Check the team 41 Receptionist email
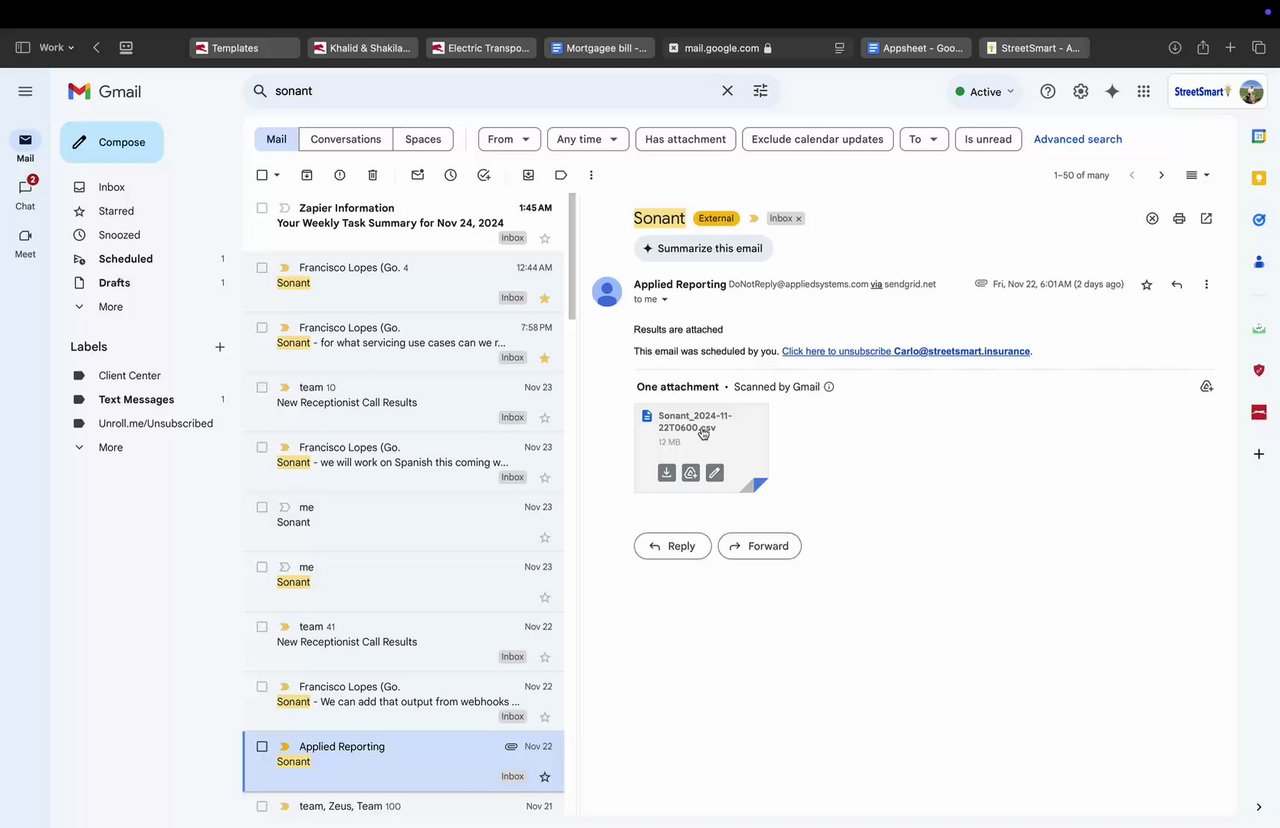Image resolution: width=1280 pixels, height=828 pixels. (x=262, y=627)
